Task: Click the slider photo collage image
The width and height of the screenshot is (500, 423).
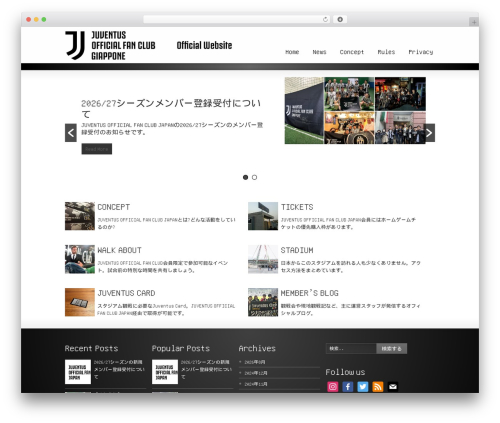Action: tap(355, 111)
